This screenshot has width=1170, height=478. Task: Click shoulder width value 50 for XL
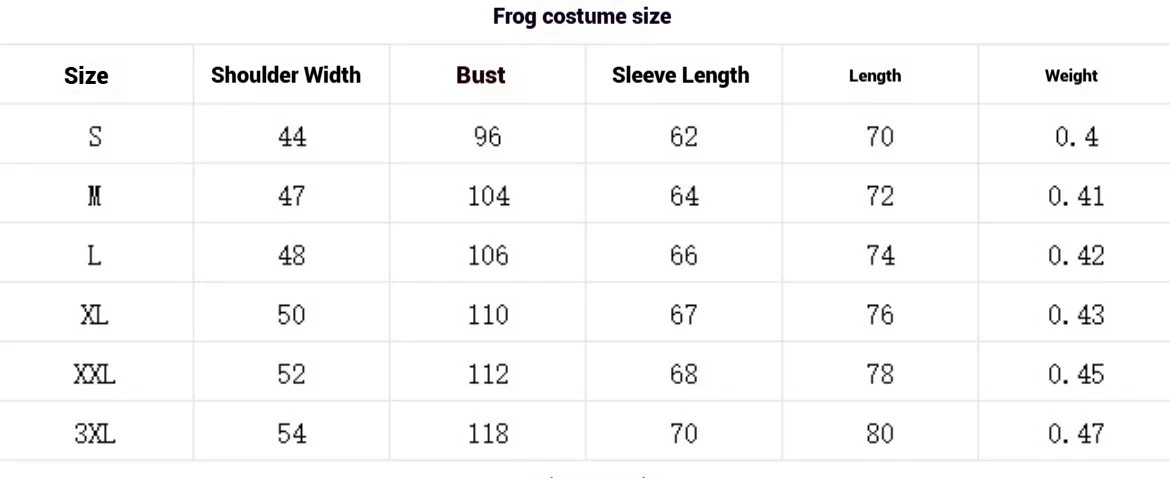pyautogui.click(x=292, y=315)
